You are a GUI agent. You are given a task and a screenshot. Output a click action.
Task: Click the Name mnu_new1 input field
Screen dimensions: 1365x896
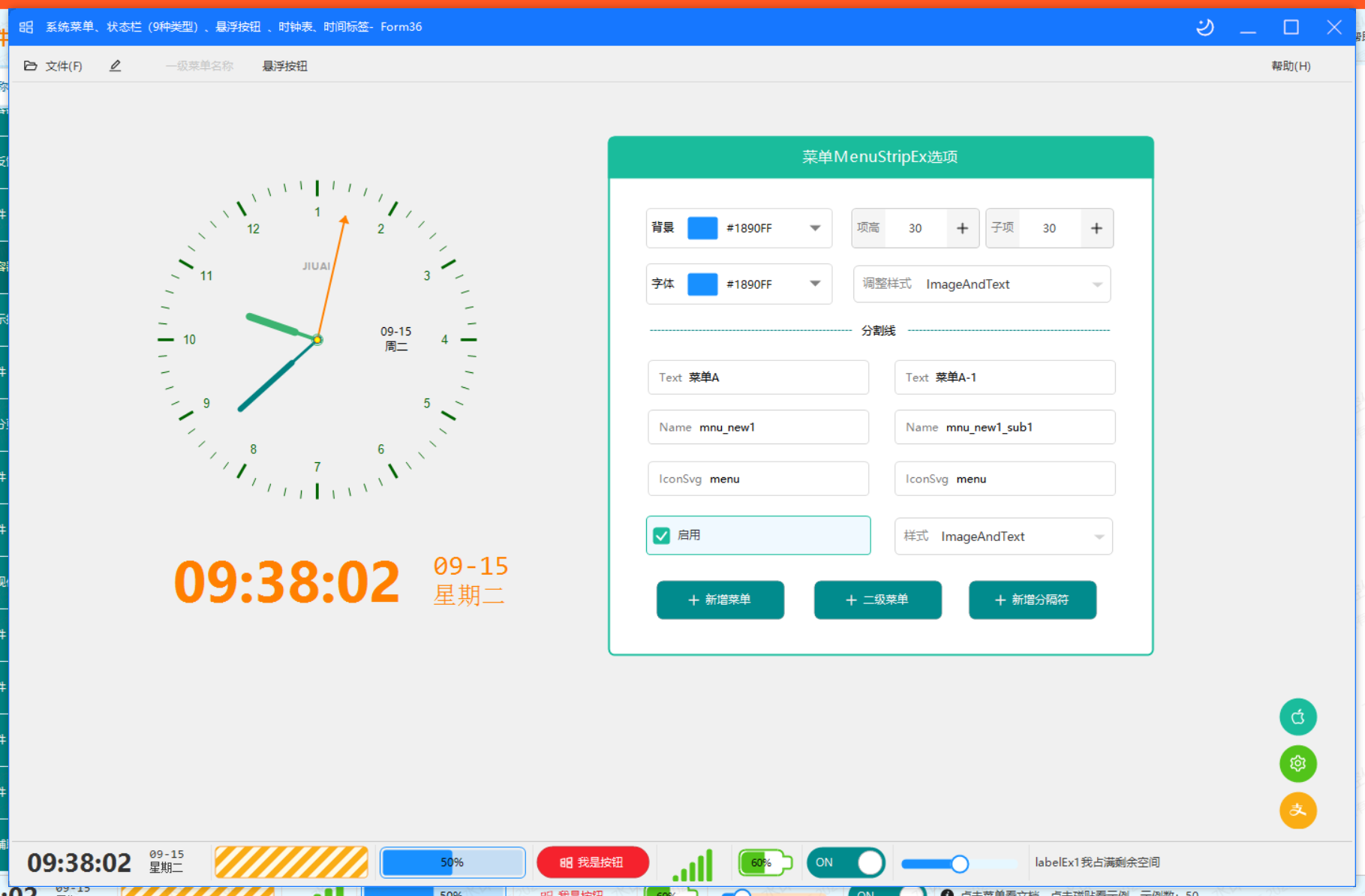pos(758,427)
